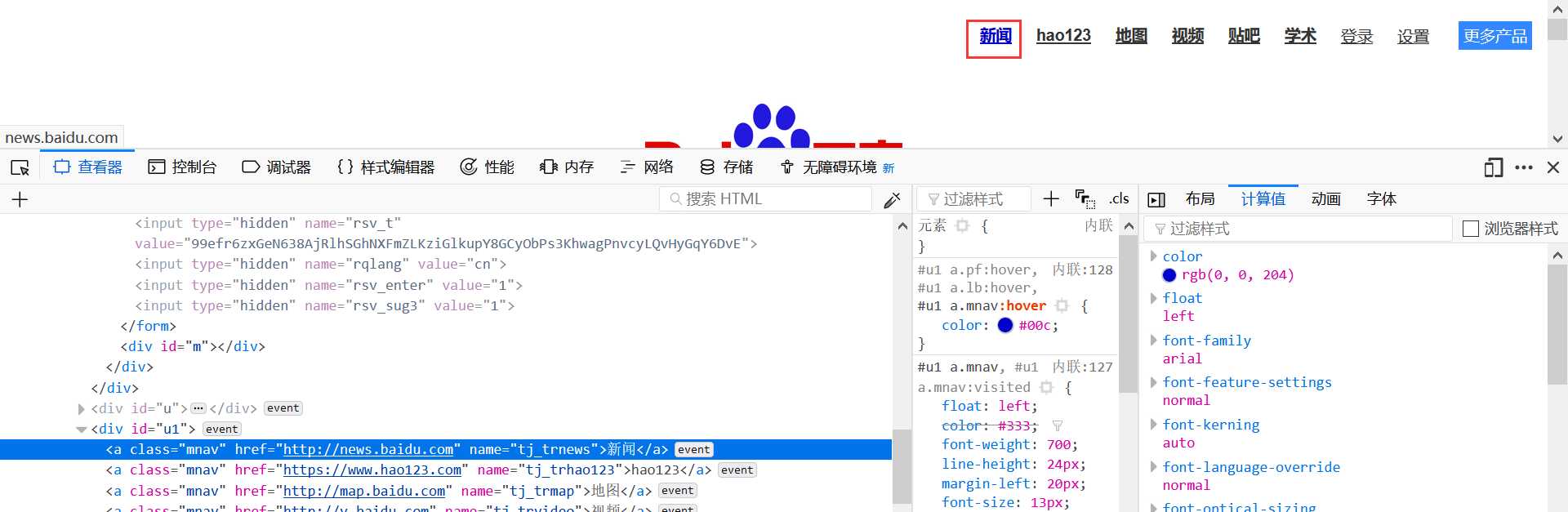
Task: Expand the font-language-override property
Action: coord(1154,466)
